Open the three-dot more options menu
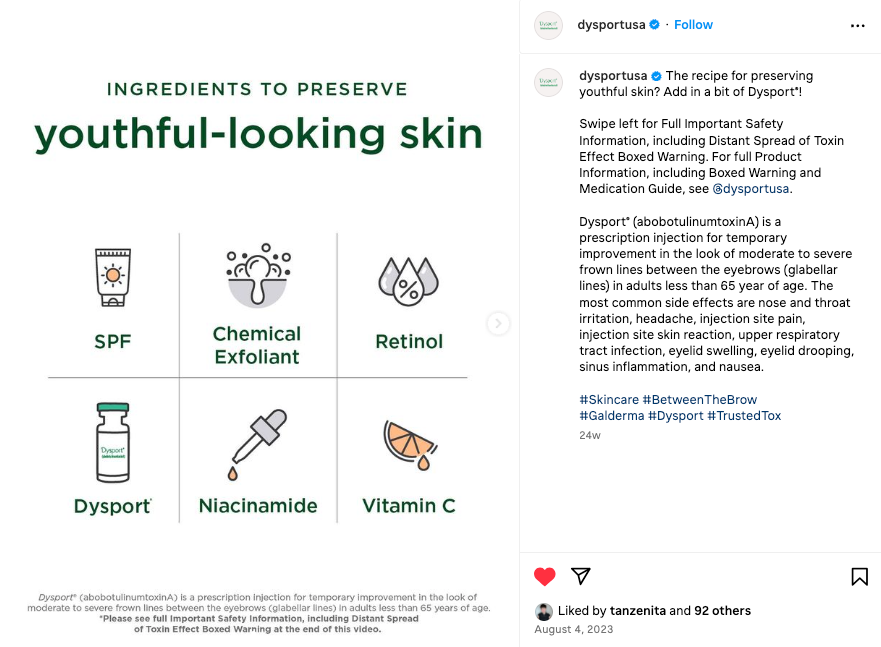Image resolution: width=881 pixels, height=647 pixels. (857, 25)
